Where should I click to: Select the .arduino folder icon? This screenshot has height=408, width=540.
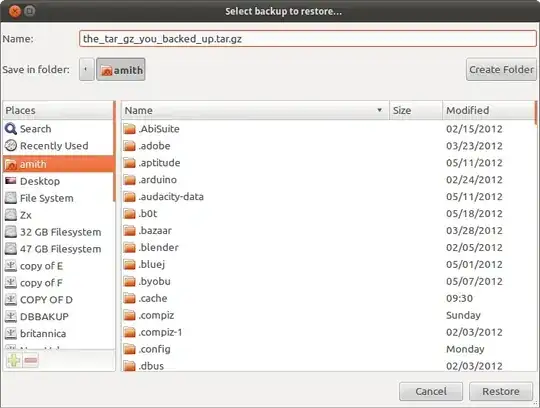(x=129, y=180)
